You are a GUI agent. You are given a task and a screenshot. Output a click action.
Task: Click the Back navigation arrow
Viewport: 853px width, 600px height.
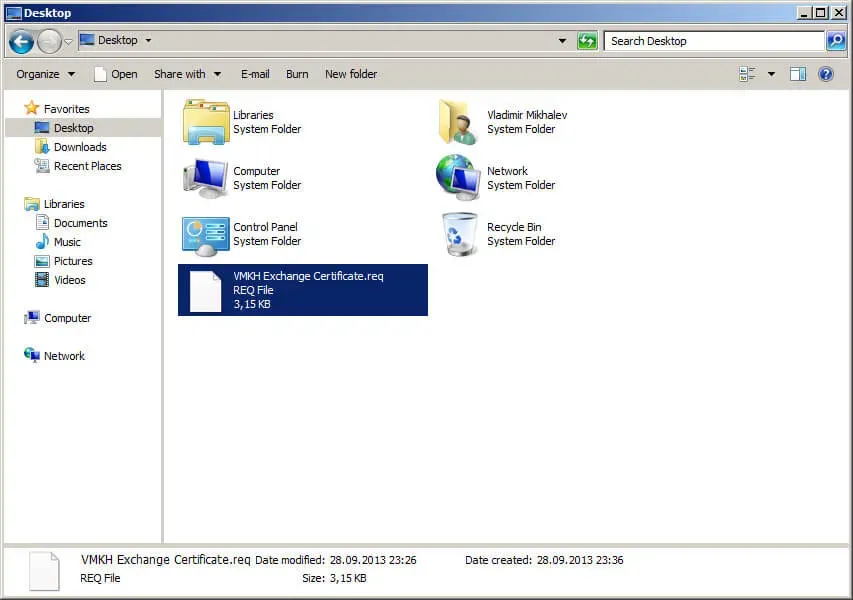(21, 41)
